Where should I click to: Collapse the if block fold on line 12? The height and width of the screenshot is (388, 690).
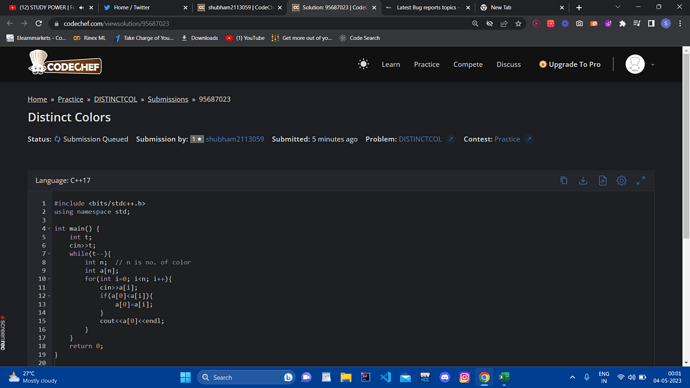49,296
